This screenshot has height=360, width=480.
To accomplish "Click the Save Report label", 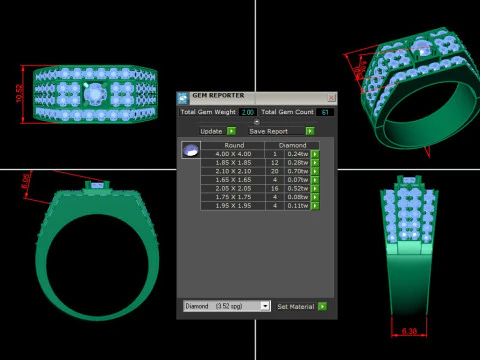I will coord(268,131).
